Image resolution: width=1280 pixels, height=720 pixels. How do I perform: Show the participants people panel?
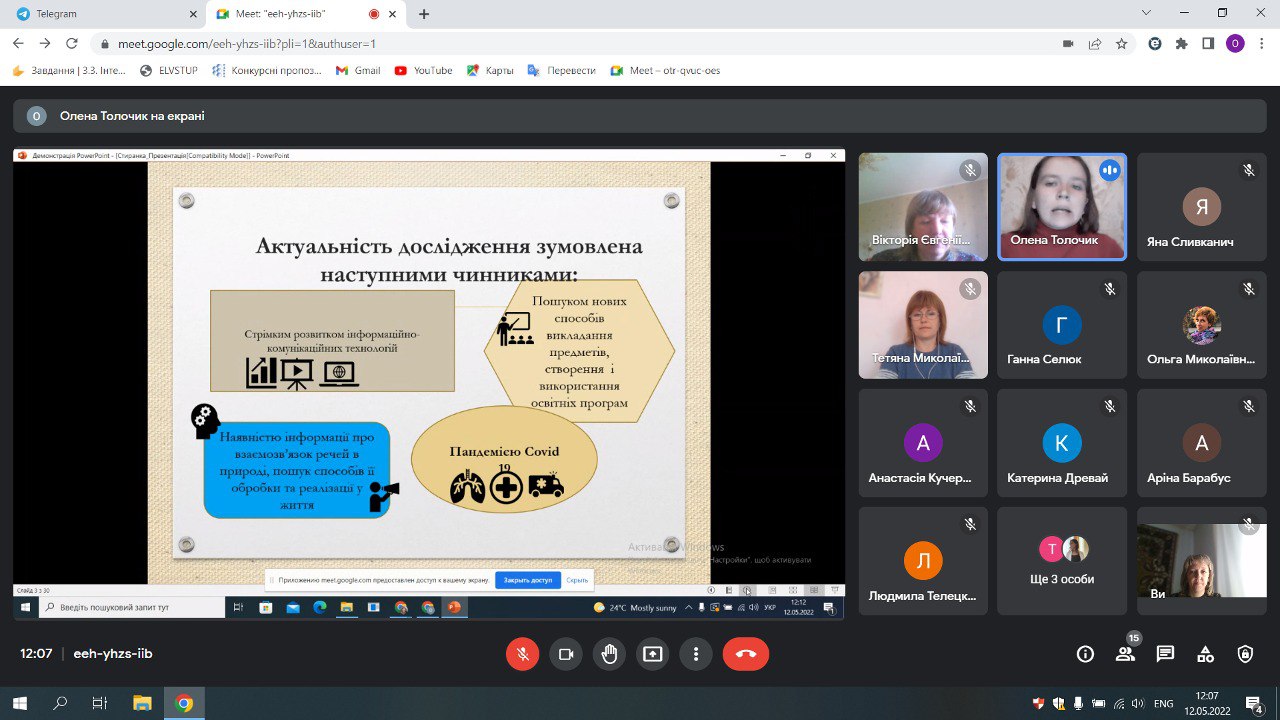pyautogui.click(x=1125, y=654)
